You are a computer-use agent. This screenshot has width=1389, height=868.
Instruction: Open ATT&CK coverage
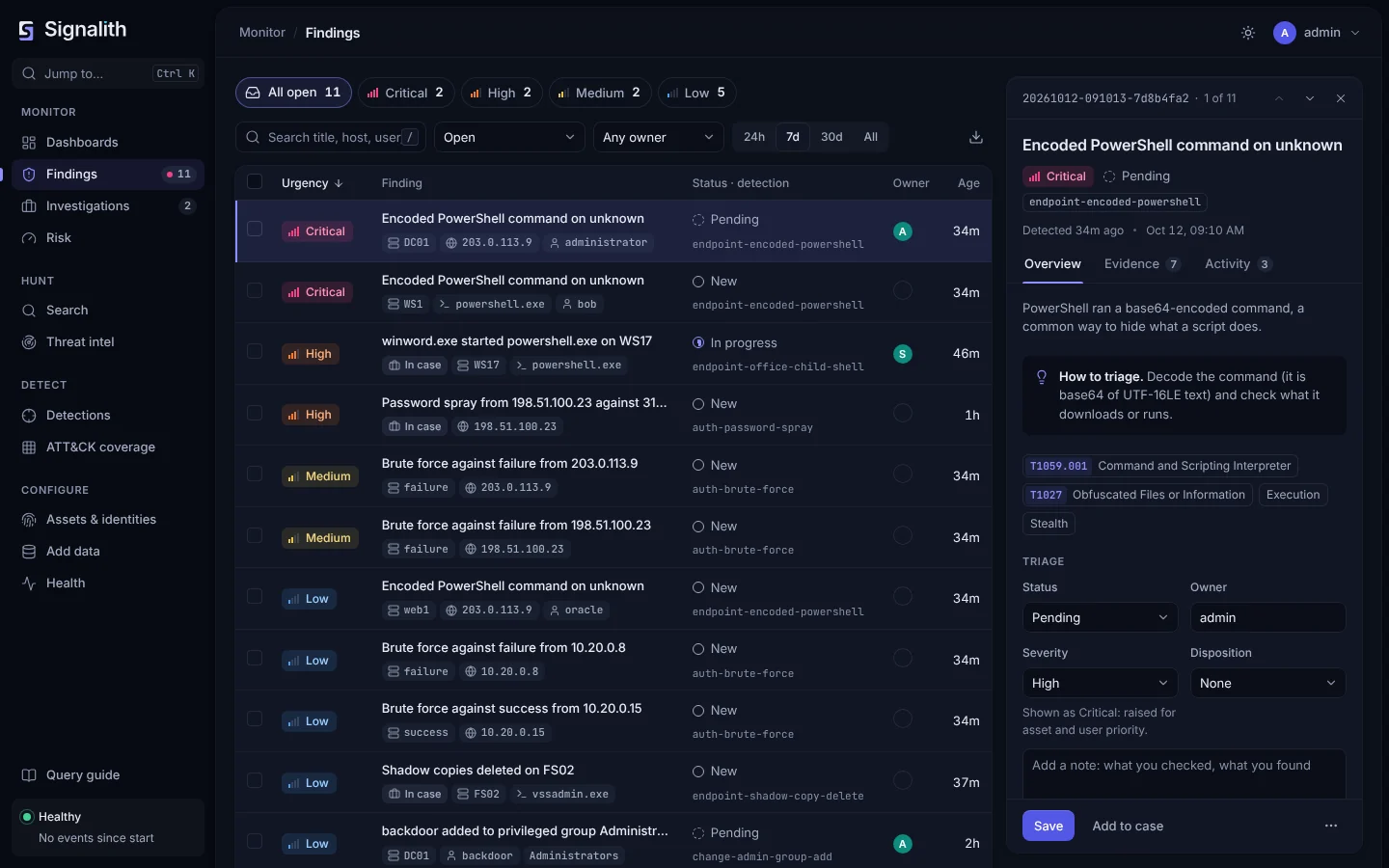click(x=108, y=447)
